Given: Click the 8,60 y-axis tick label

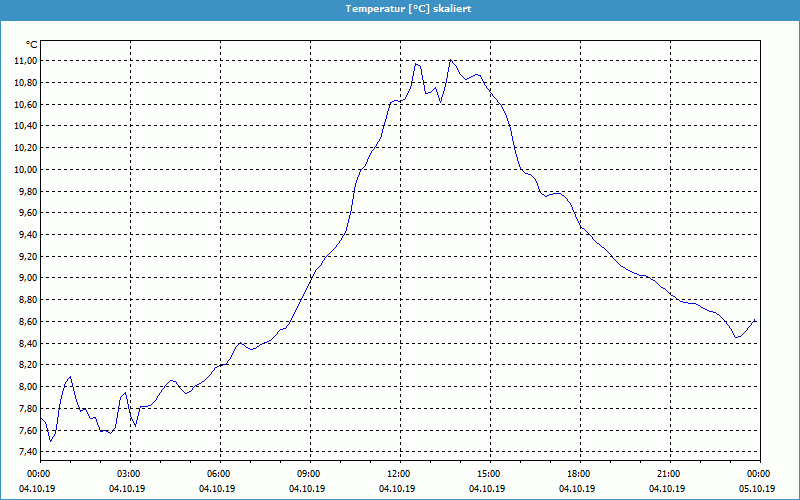Looking at the screenshot, I should [x=26, y=322].
